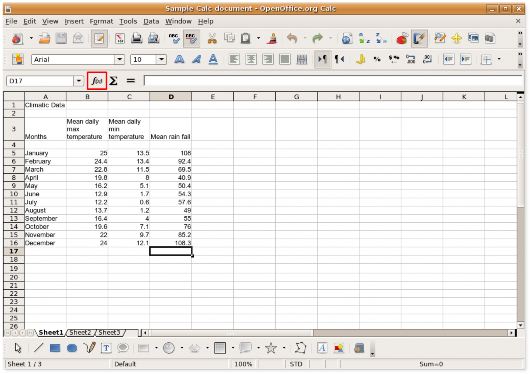Copy the selection icon
Screen dimensions: 530x374
[230, 38]
